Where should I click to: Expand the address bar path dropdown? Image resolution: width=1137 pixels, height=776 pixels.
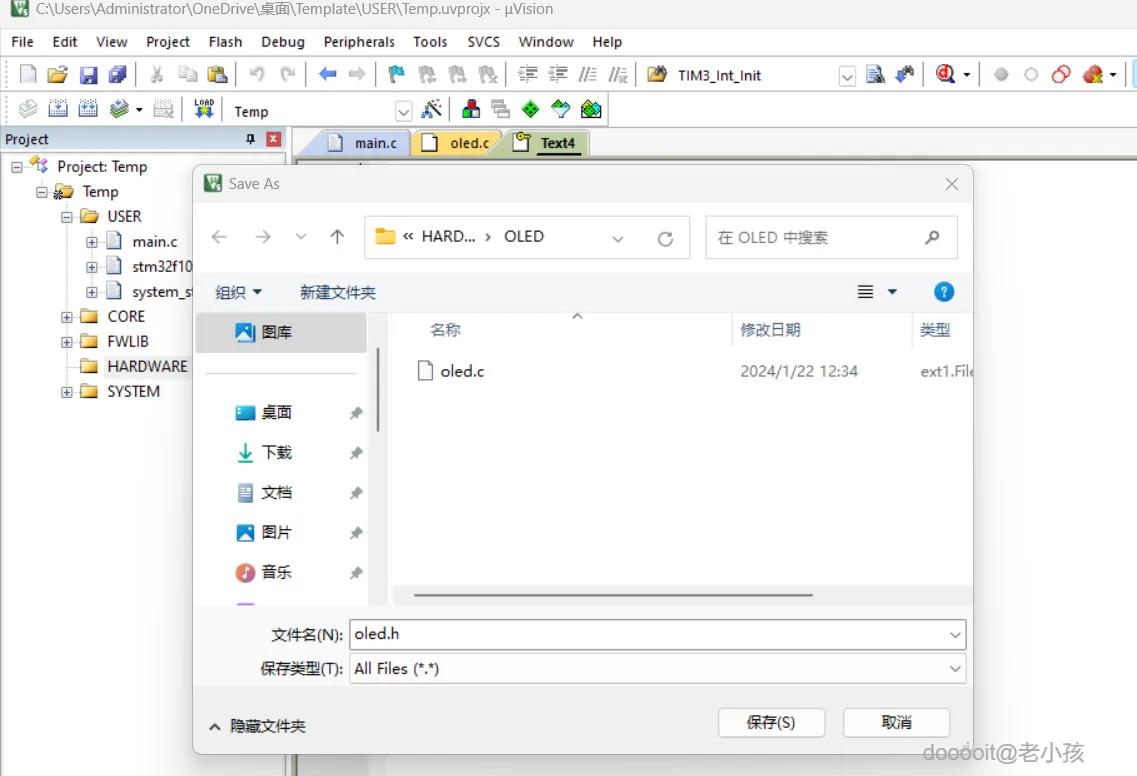click(618, 238)
